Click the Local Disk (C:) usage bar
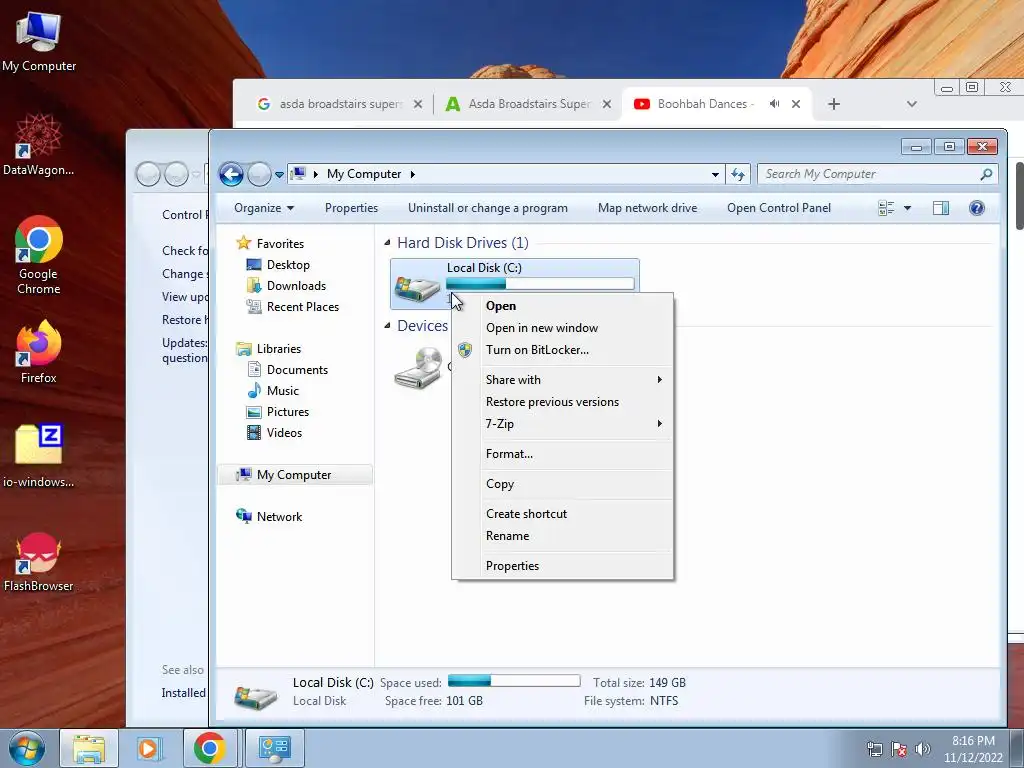 coord(540,283)
